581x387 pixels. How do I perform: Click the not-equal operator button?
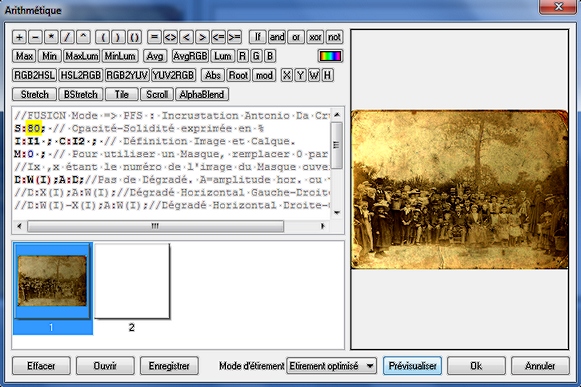[170, 37]
